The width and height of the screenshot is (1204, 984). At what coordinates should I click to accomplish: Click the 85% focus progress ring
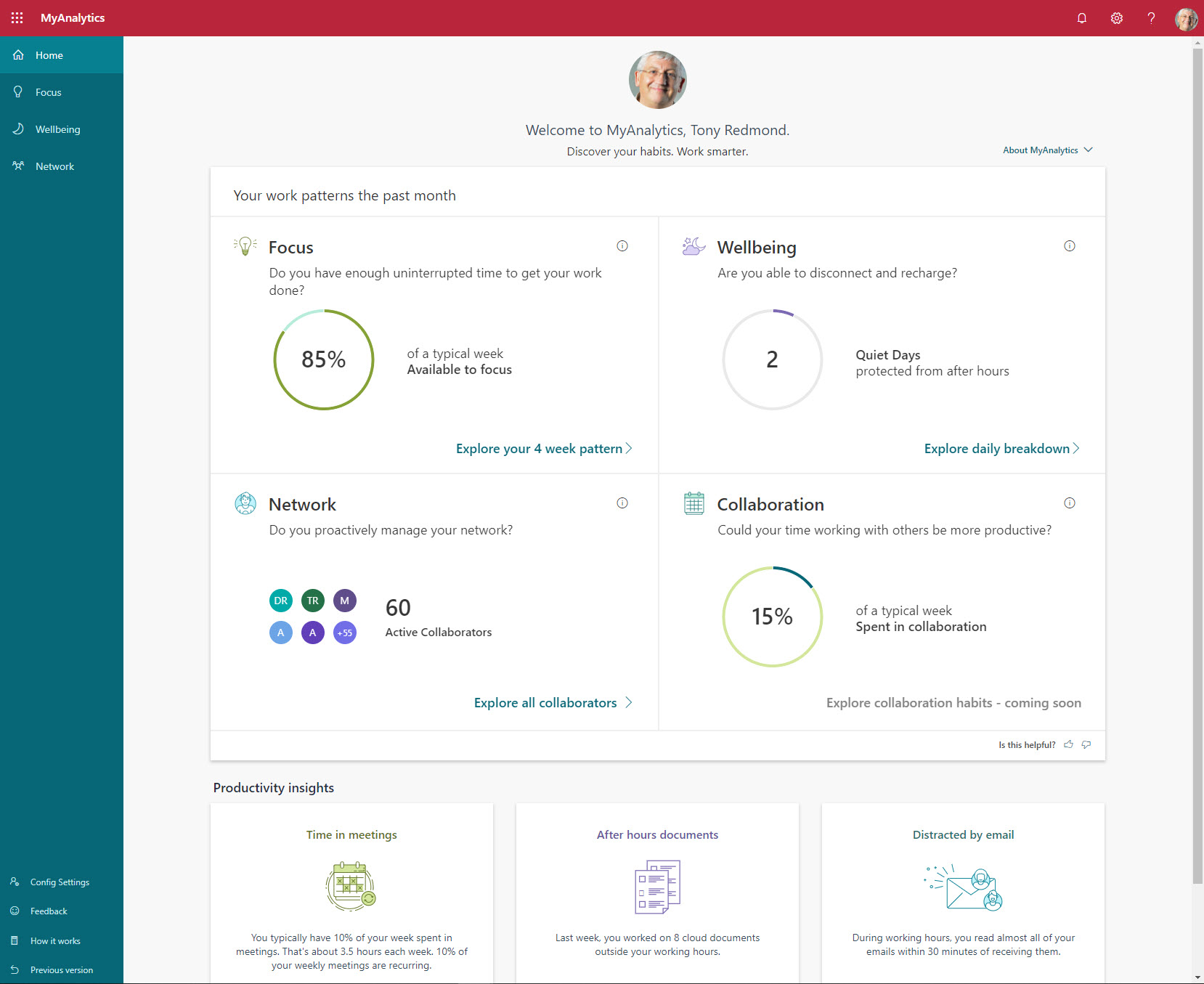(324, 359)
